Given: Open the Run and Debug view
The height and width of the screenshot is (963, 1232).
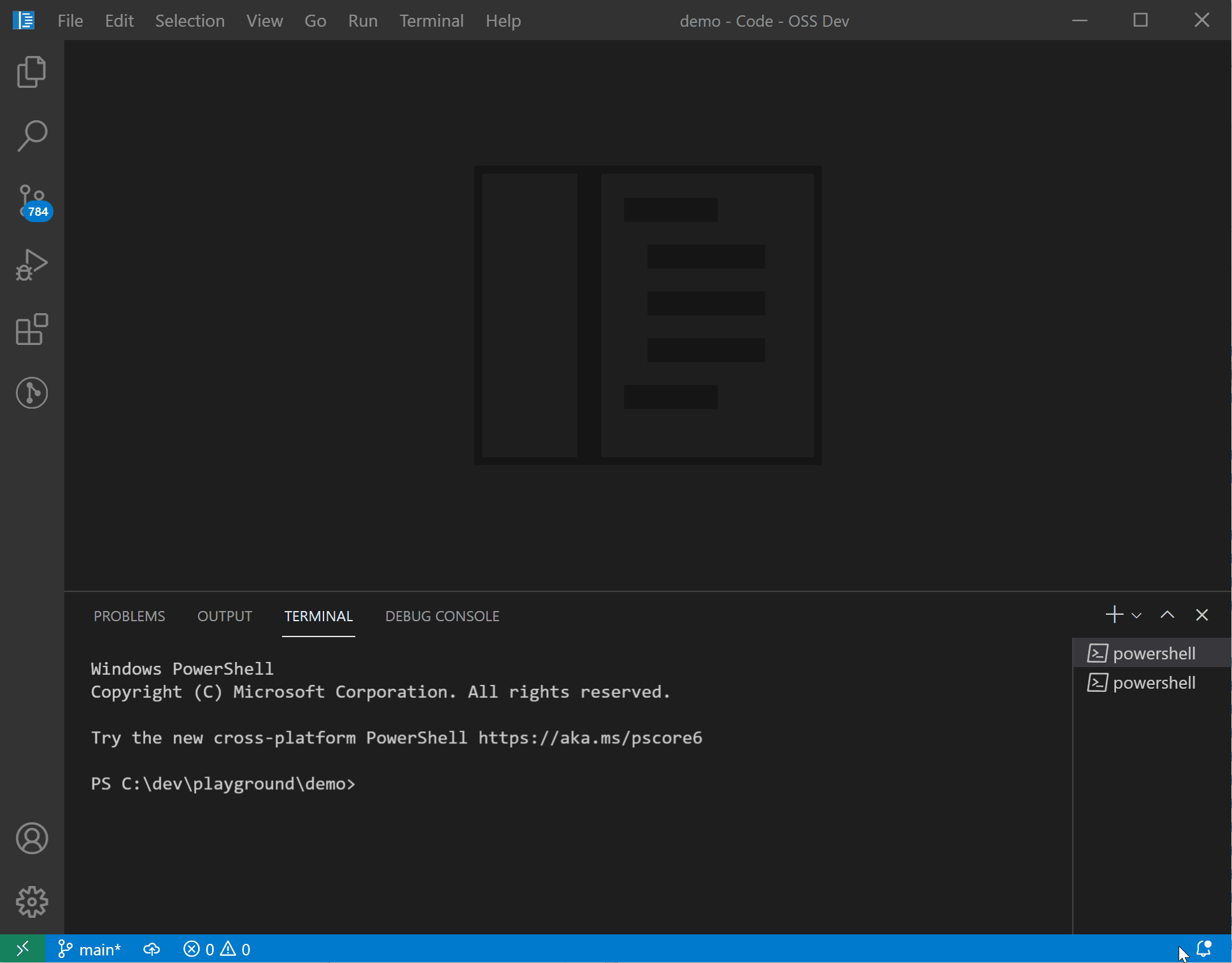Looking at the screenshot, I should tap(32, 265).
